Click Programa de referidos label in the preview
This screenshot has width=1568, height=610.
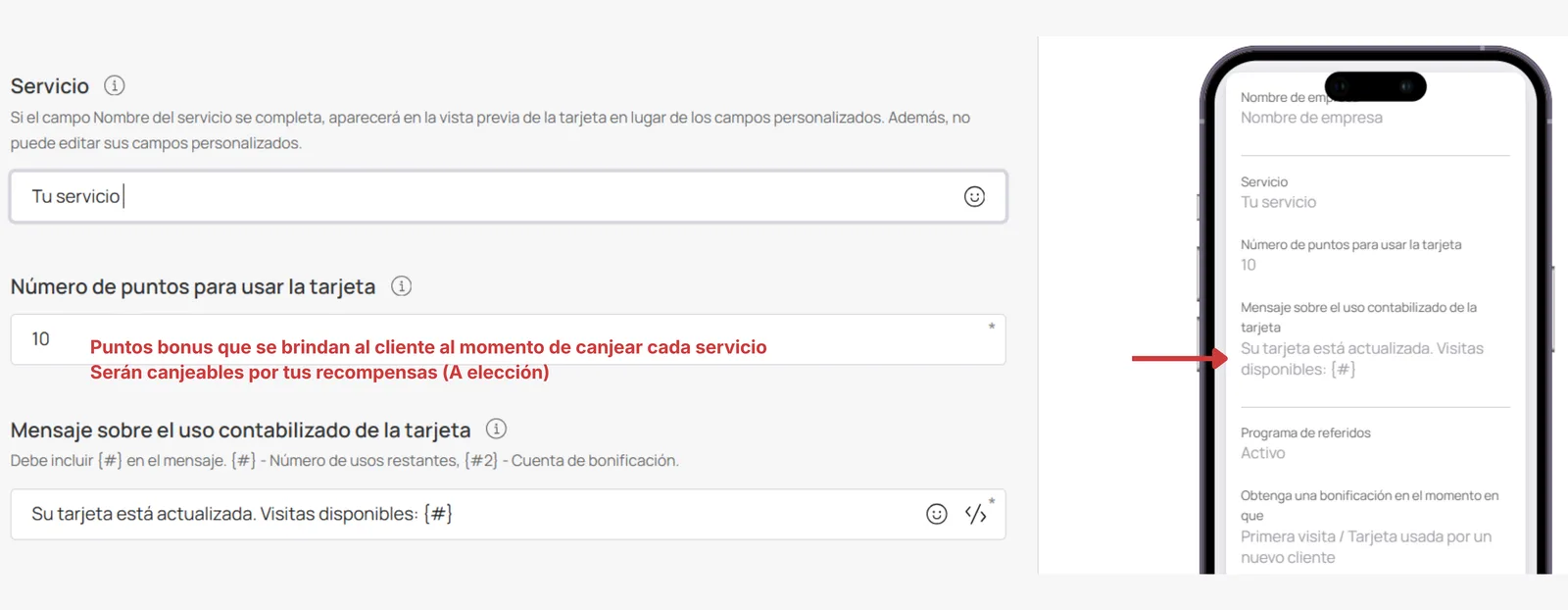pos(1305,432)
